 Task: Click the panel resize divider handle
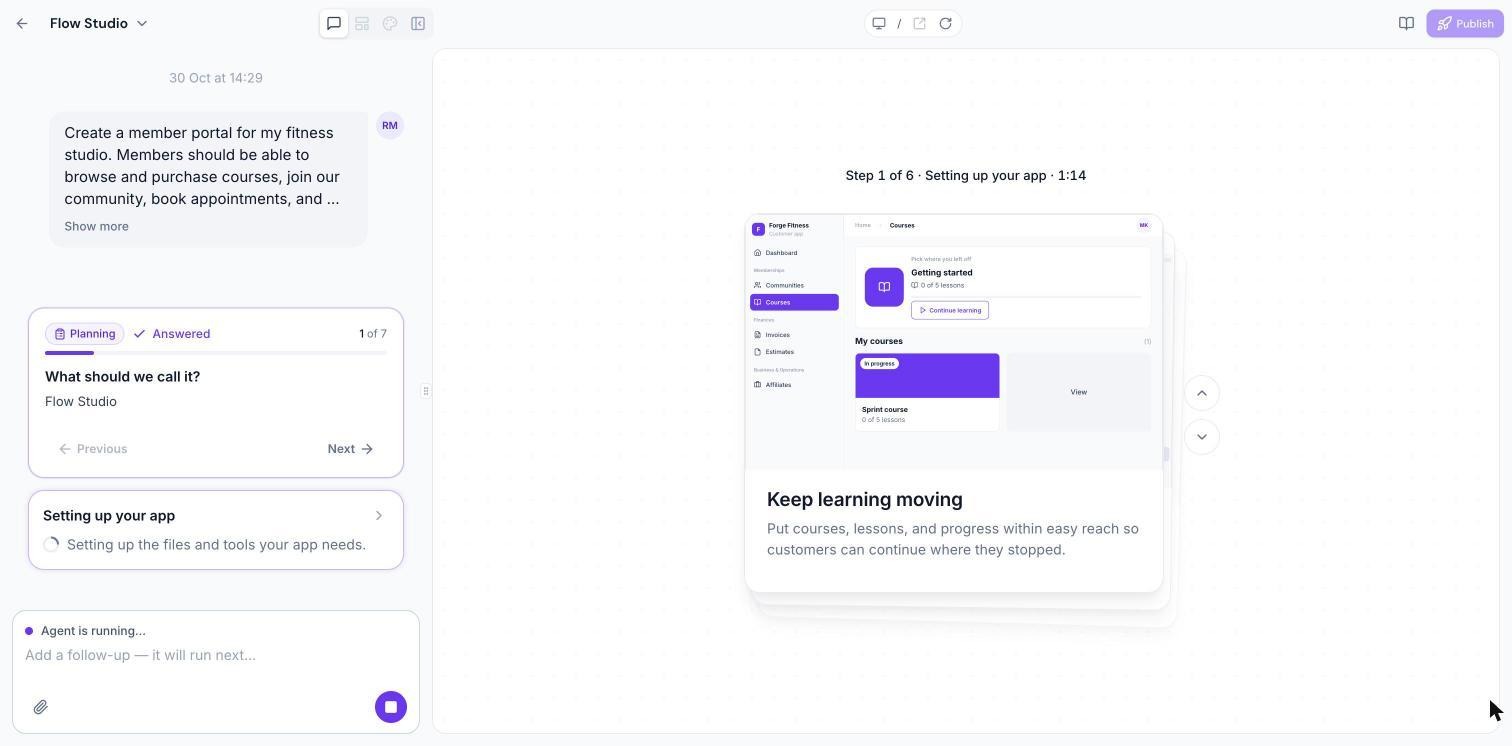(x=426, y=391)
